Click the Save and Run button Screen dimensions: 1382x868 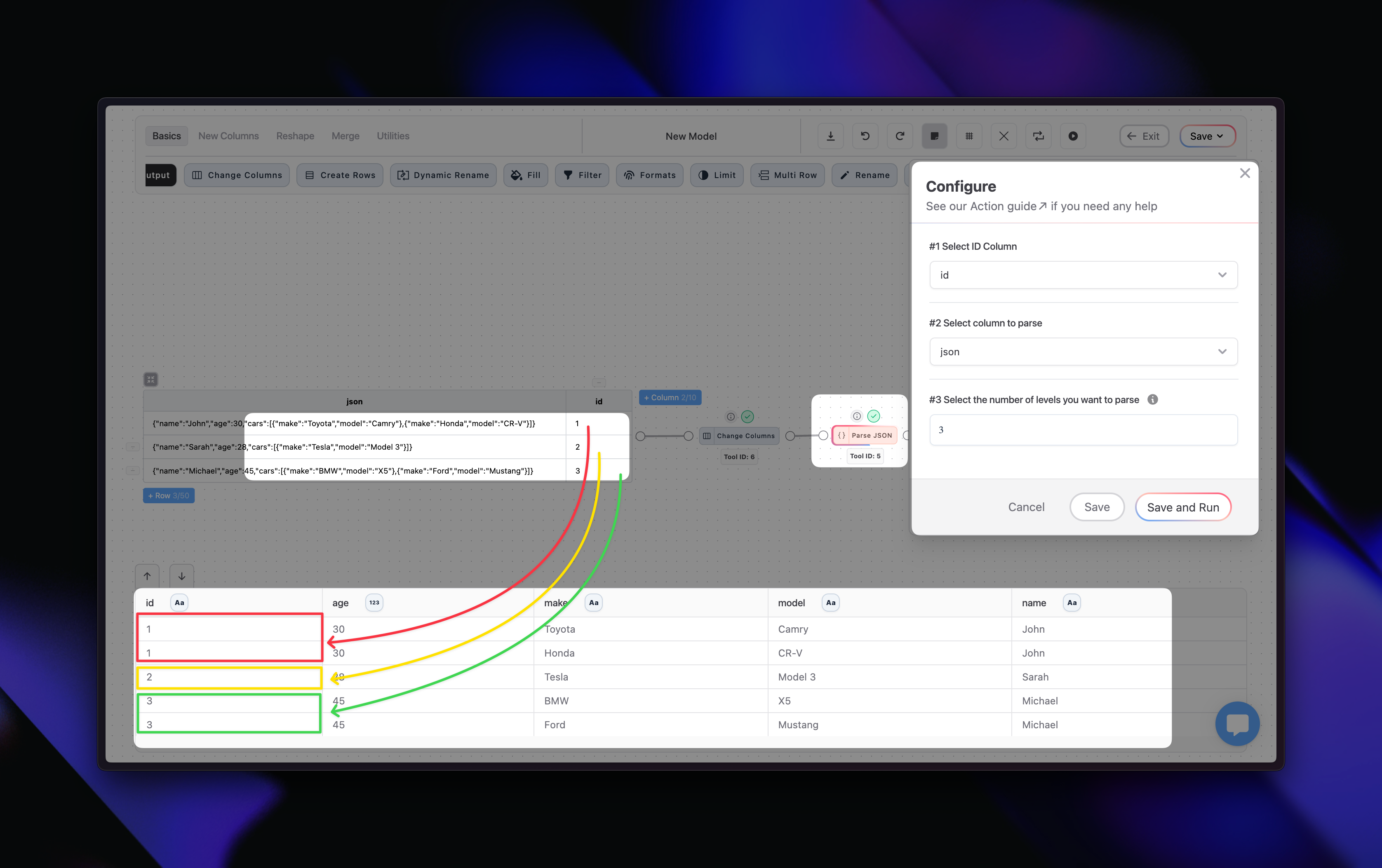coord(1182,507)
